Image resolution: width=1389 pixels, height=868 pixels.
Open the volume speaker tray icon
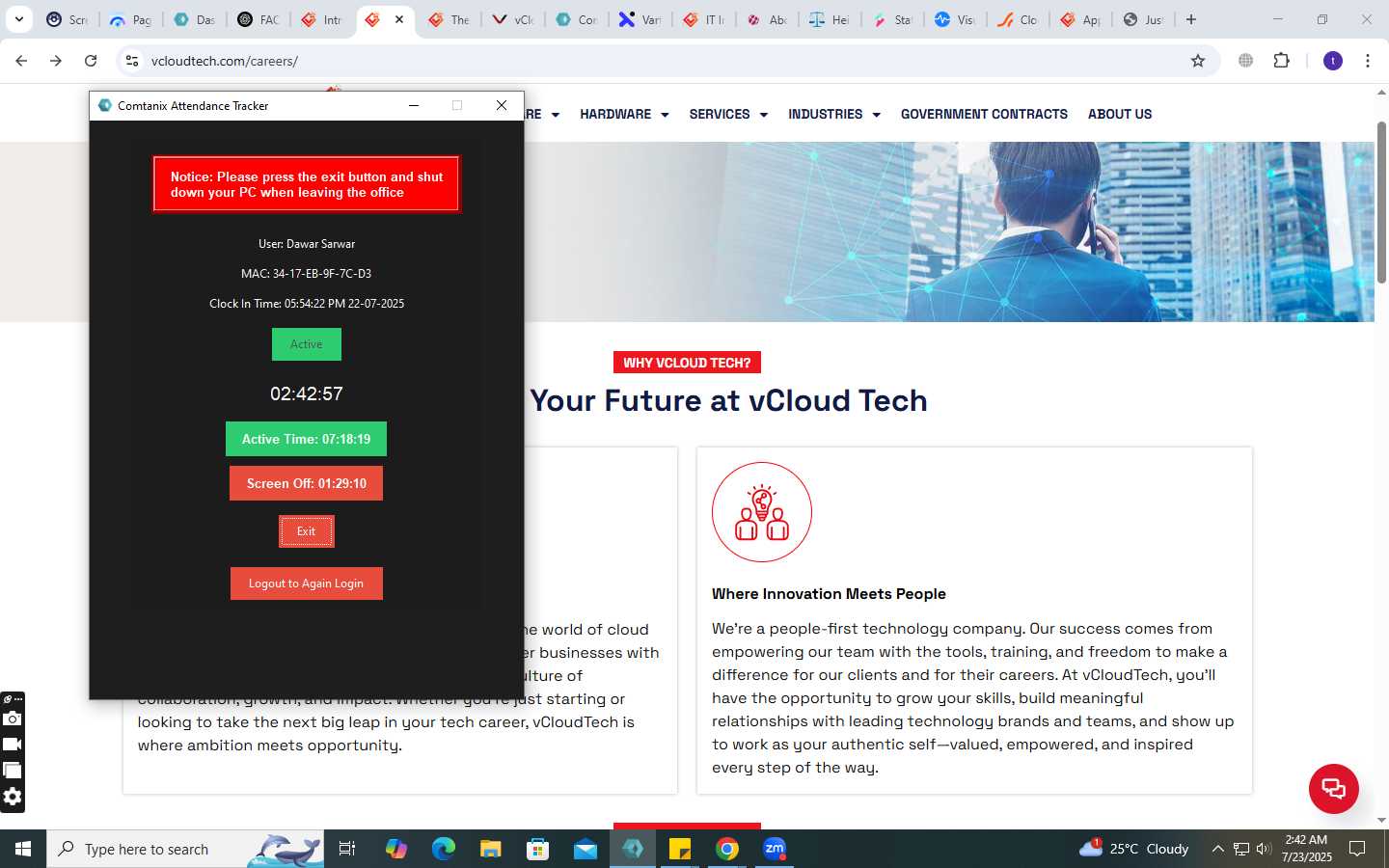(1264, 849)
